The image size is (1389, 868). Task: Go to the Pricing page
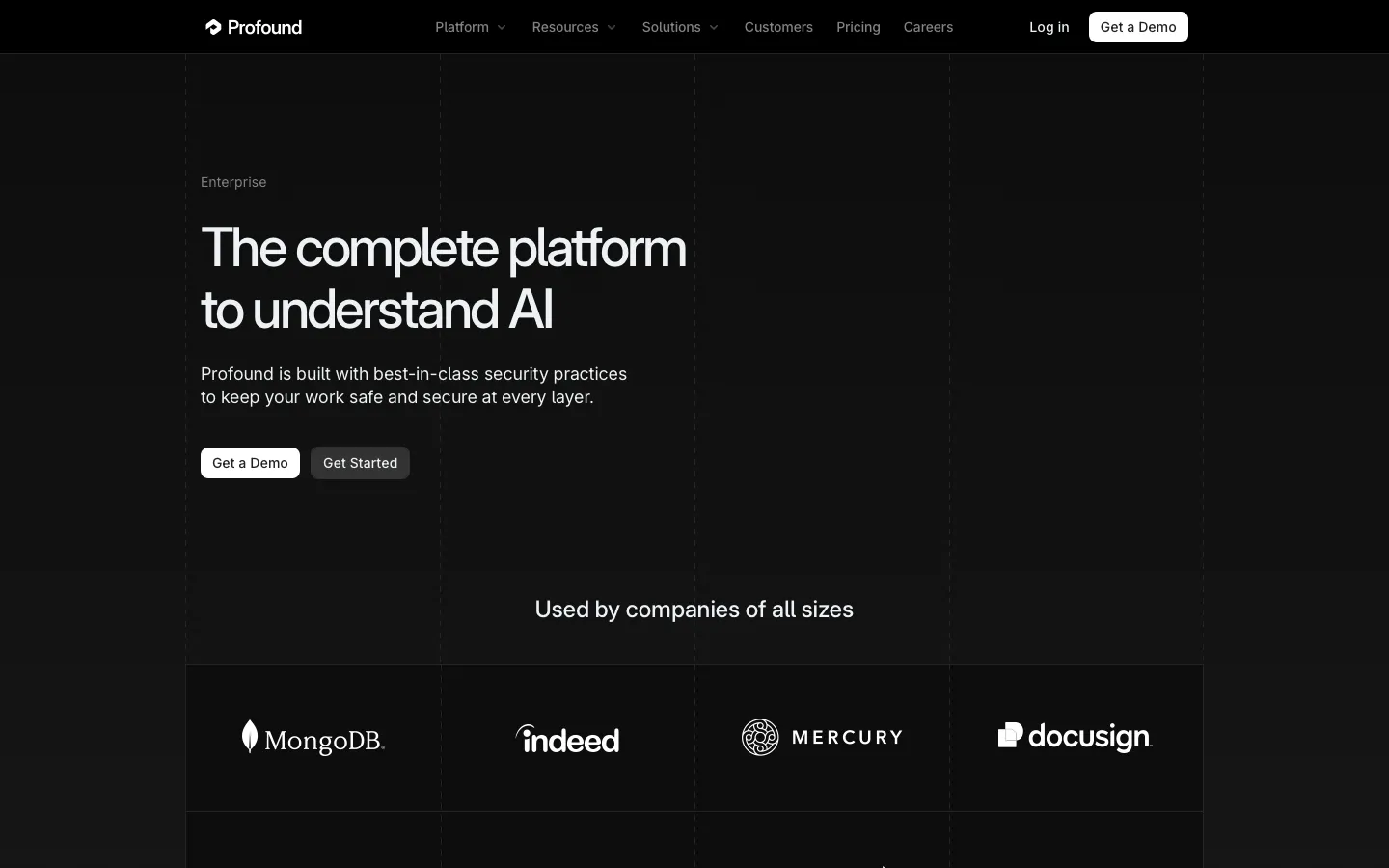[858, 27]
